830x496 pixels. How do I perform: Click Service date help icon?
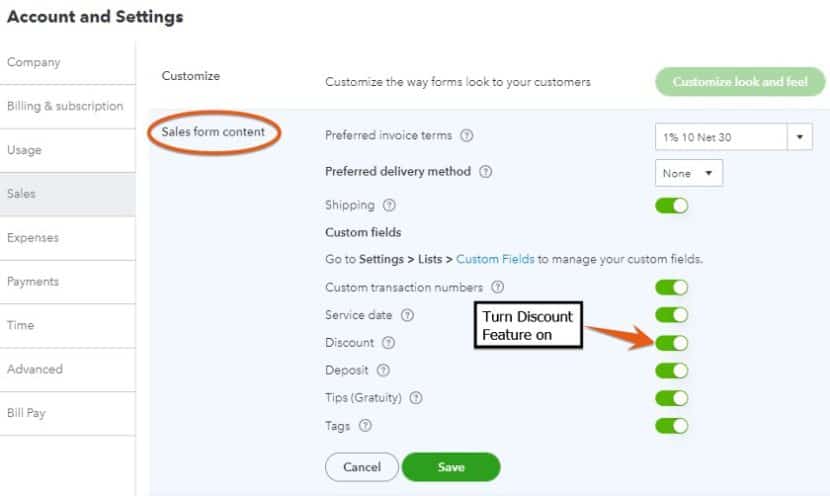[x=407, y=315]
